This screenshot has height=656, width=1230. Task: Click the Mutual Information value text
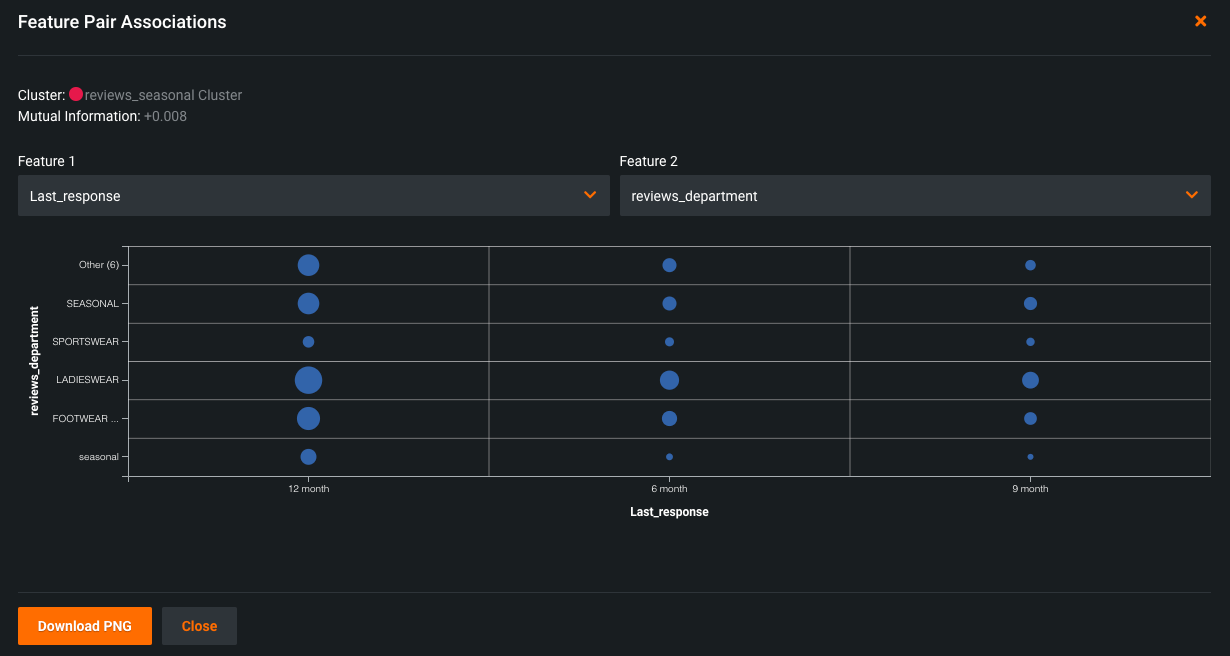pyautogui.click(x=165, y=116)
